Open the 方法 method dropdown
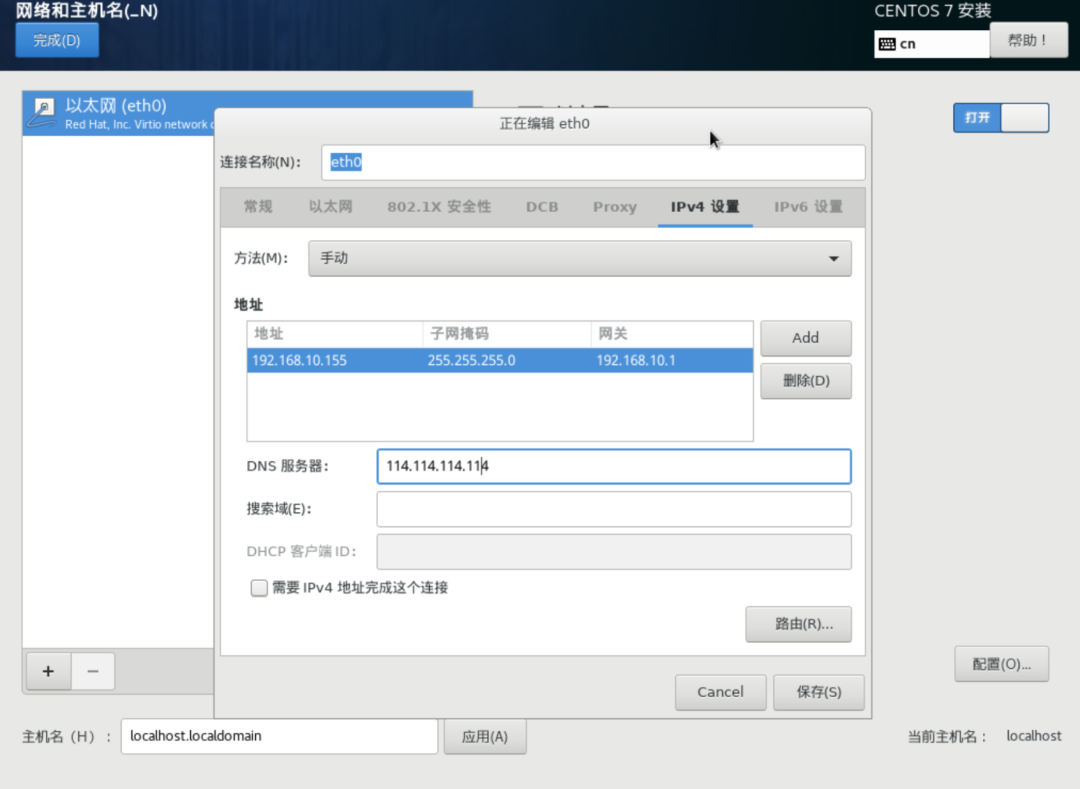Screen dimensions: 1080x789 (579, 258)
